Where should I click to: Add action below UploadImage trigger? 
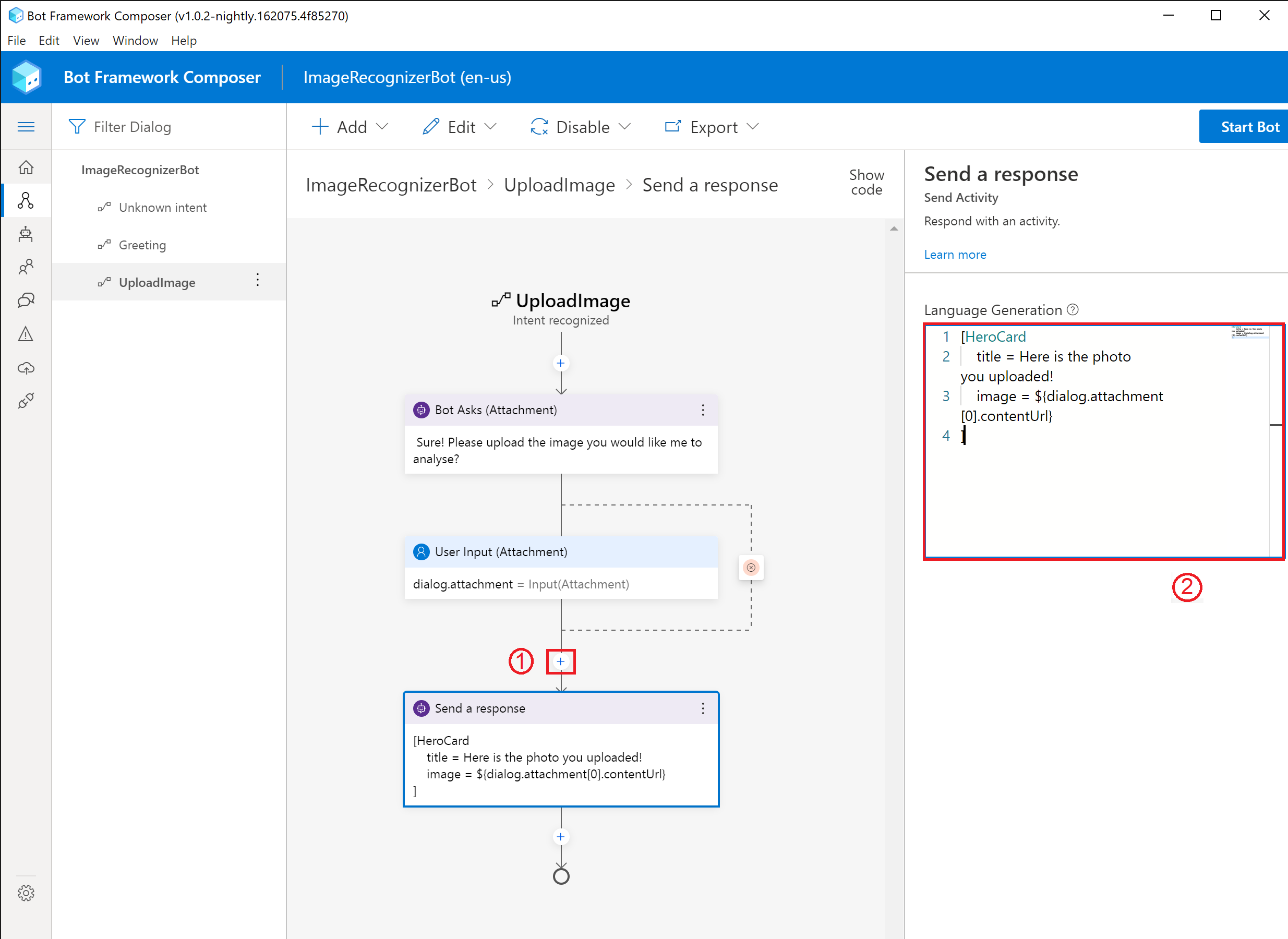click(561, 364)
